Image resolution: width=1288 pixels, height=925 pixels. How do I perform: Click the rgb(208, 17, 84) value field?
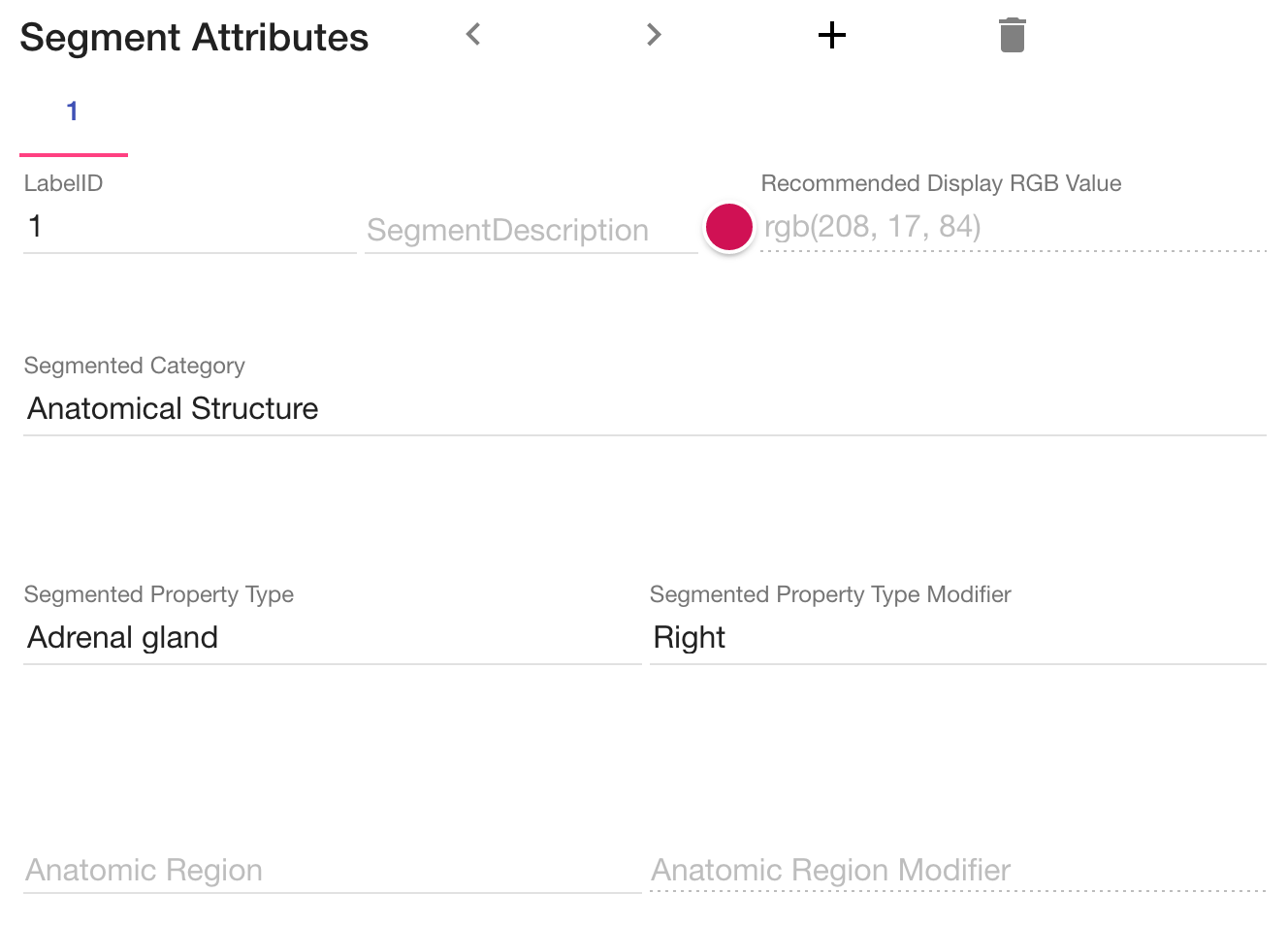coord(1013,228)
